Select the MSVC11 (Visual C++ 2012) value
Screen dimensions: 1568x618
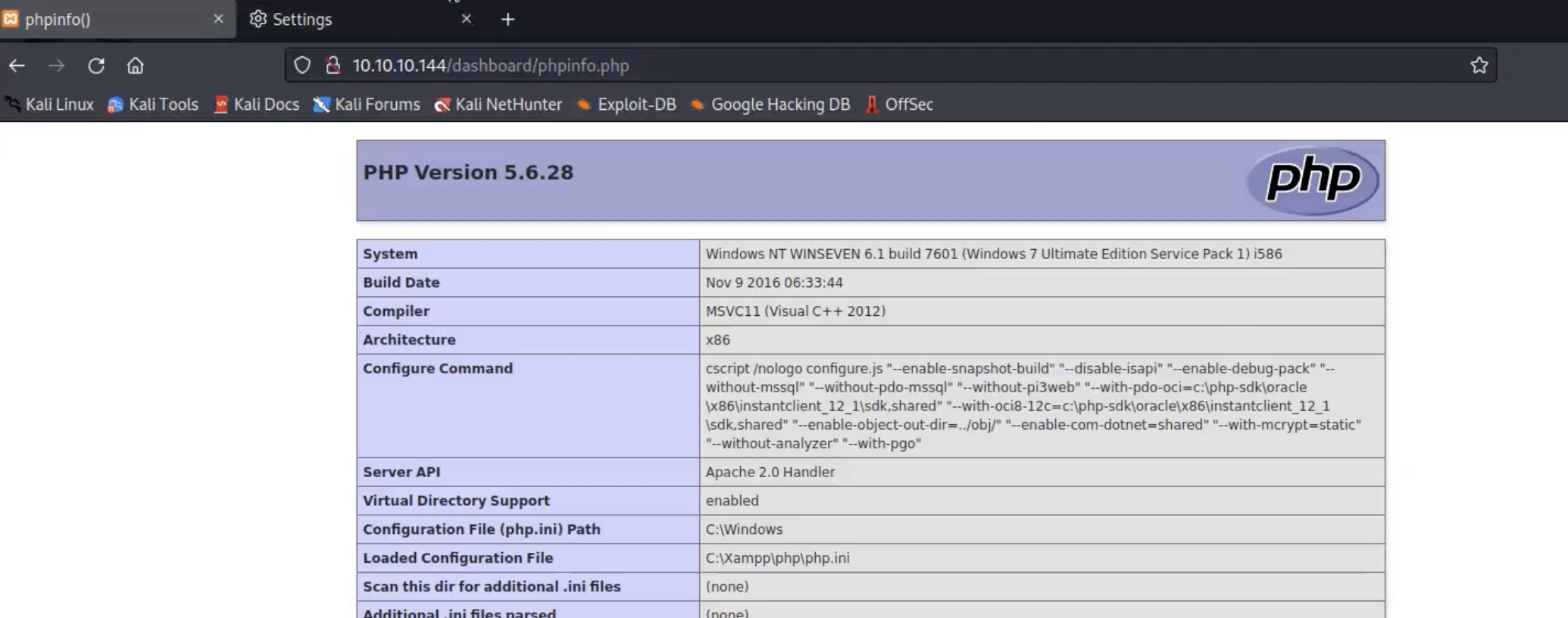coord(795,311)
